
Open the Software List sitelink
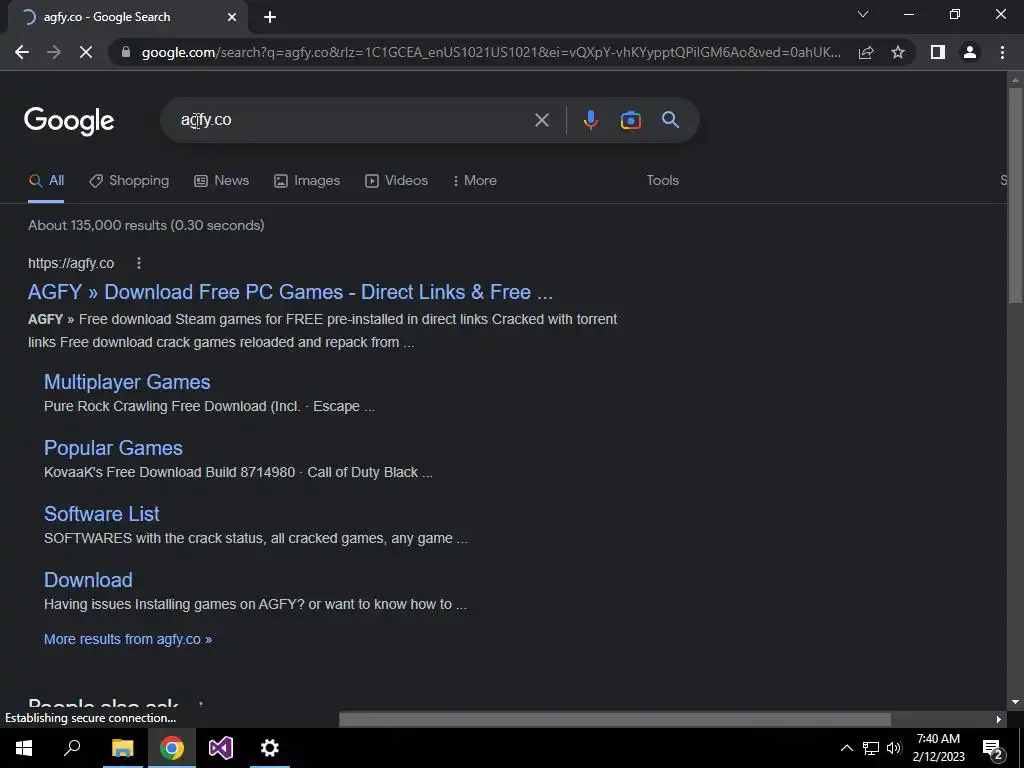tap(101, 514)
